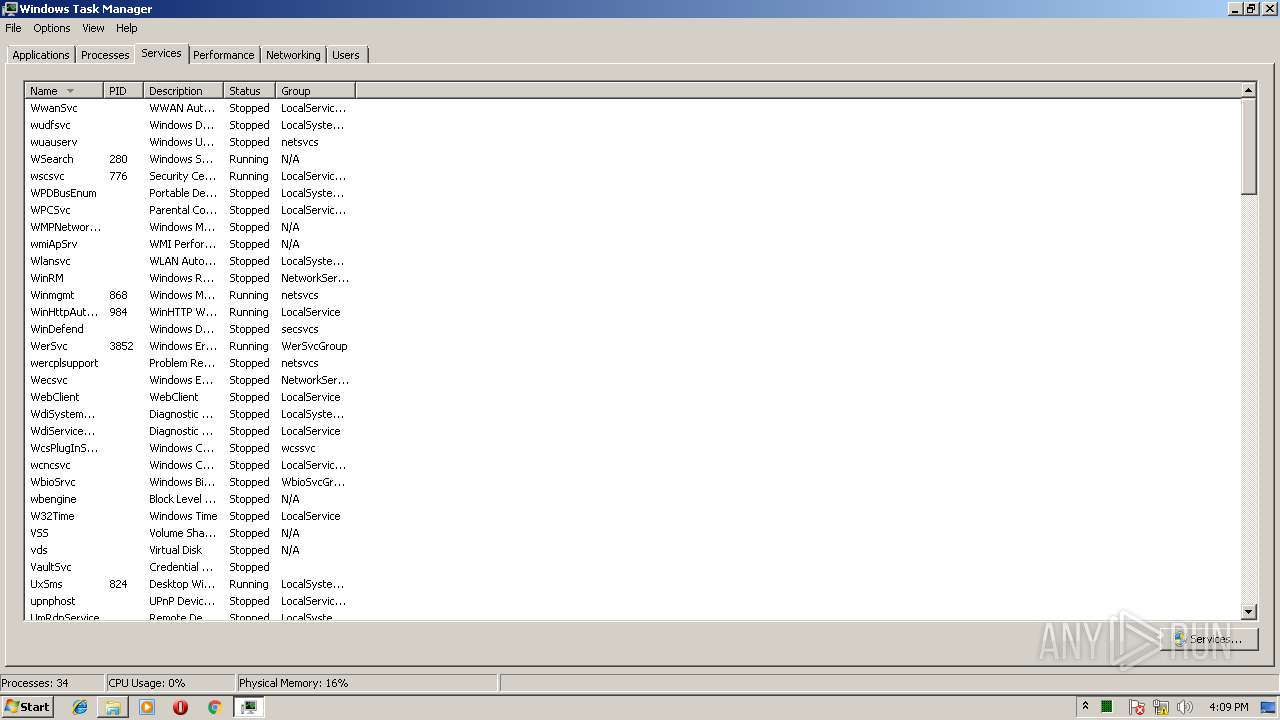Select the WPDBusEnum service row
Viewport: 1280px width, 720px height.
point(190,193)
